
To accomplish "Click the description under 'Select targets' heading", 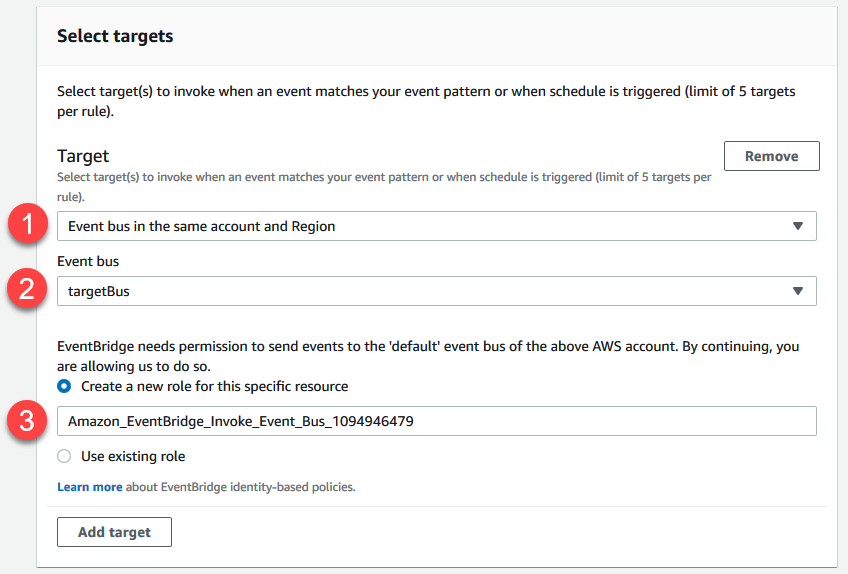I will [x=426, y=100].
